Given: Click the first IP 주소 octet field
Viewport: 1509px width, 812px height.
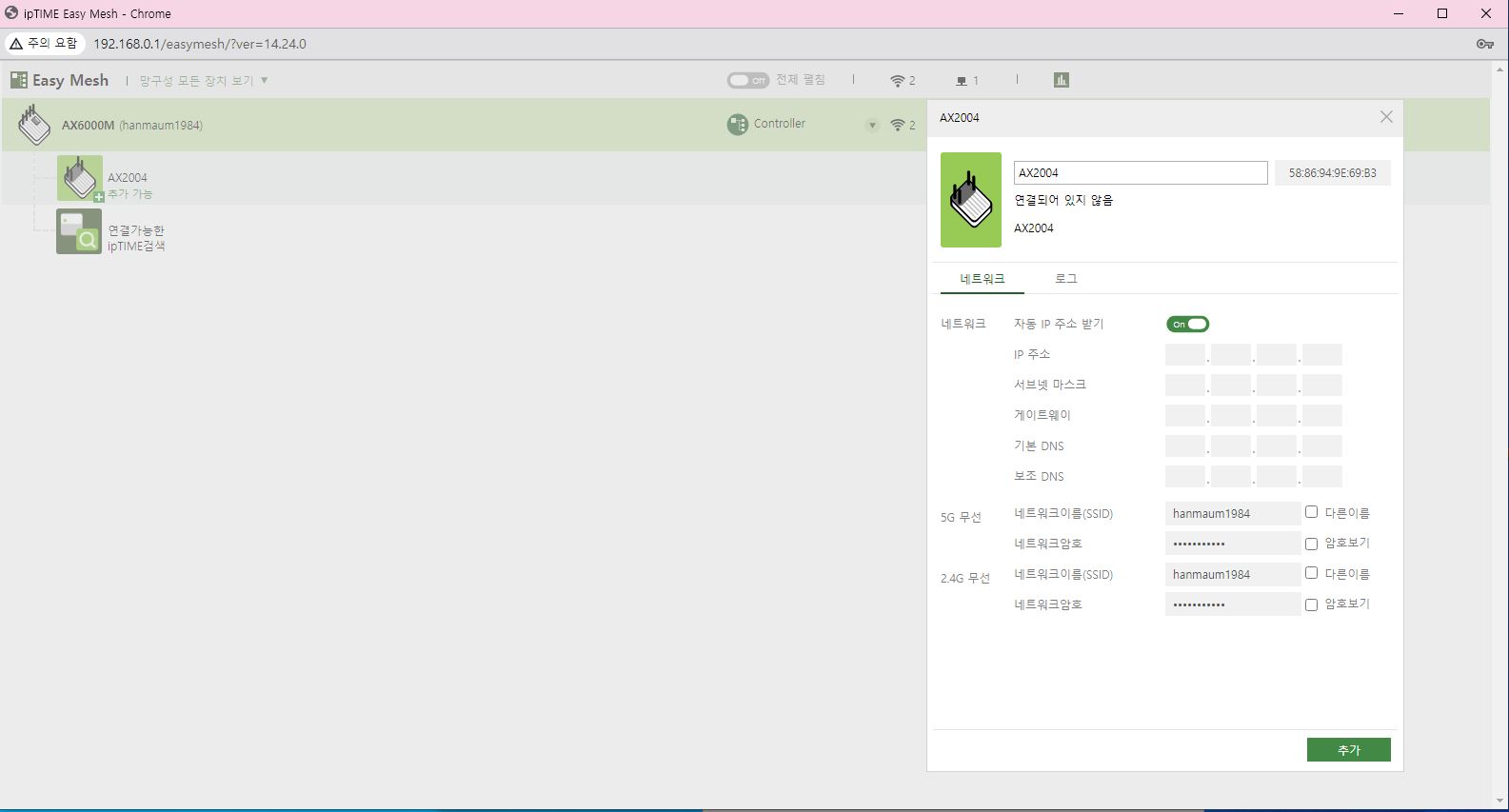Looking at the screenshot, I should pos(1185,355).
